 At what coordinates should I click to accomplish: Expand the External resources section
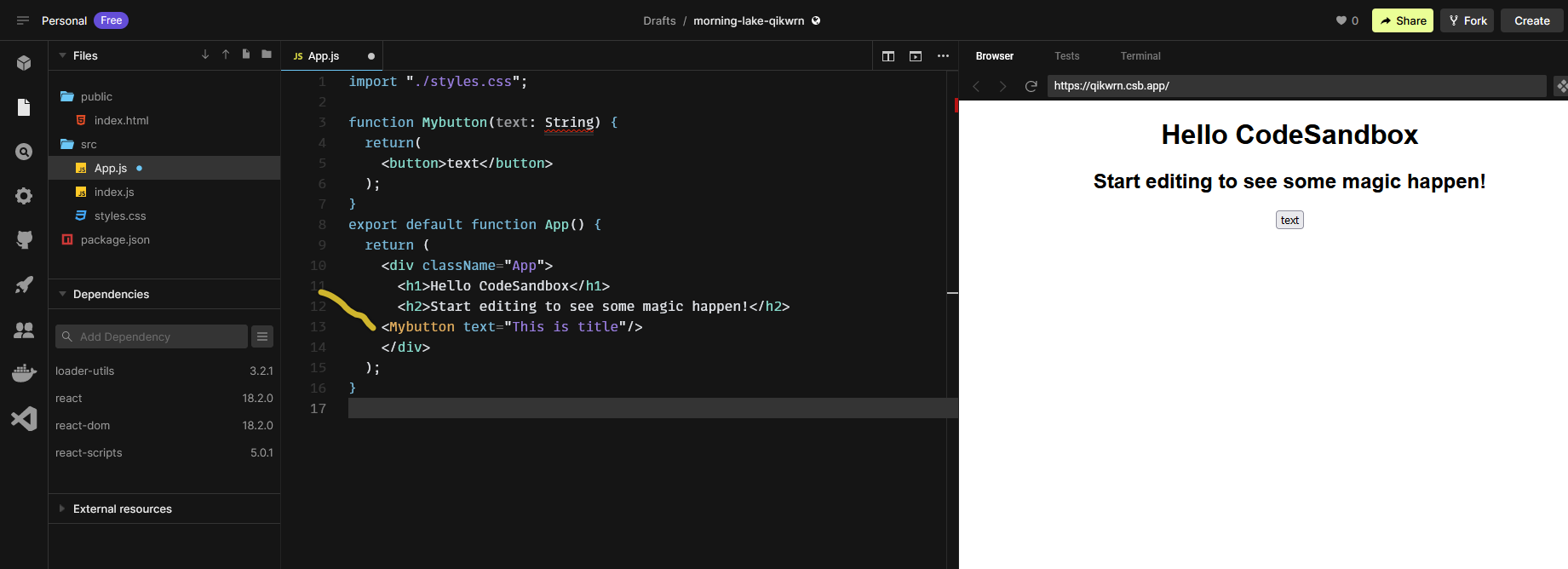[62, 509]
